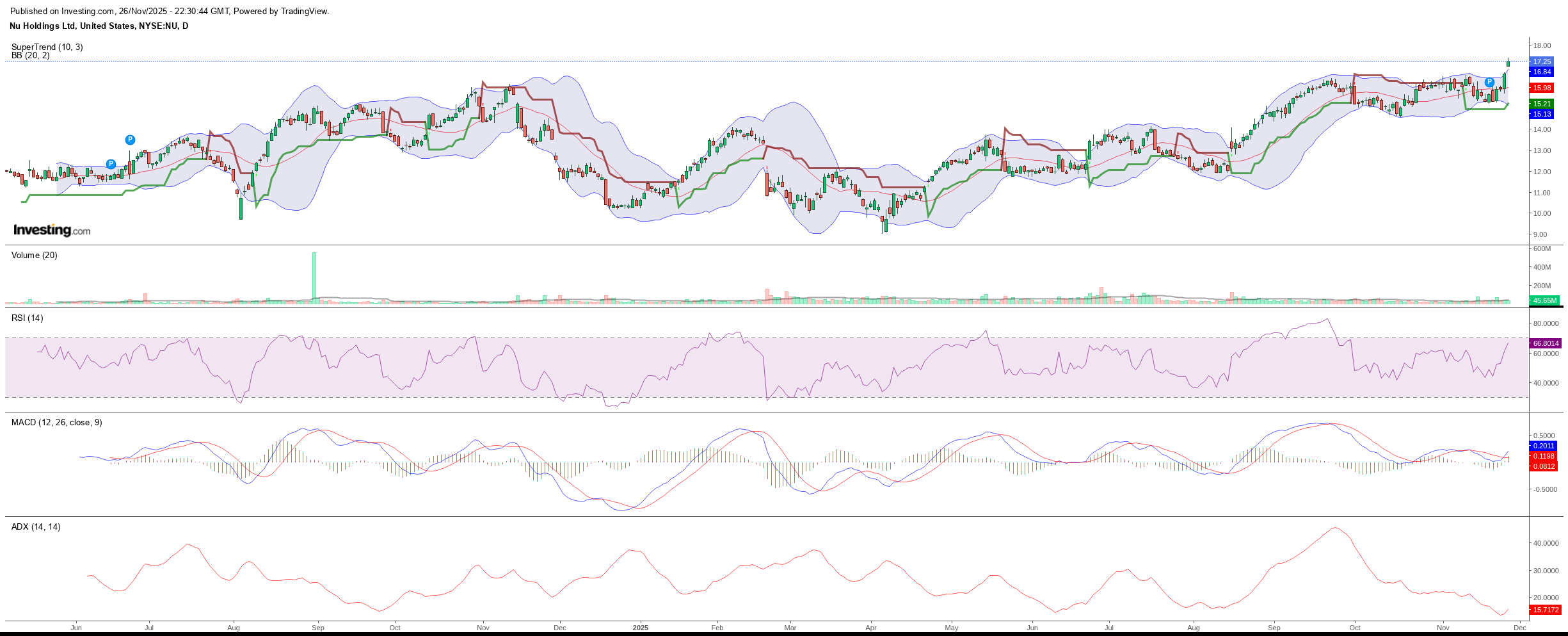Click the tall volume spike bar near September
This screenshot has height=636, width=1568.
pos(314,275)
